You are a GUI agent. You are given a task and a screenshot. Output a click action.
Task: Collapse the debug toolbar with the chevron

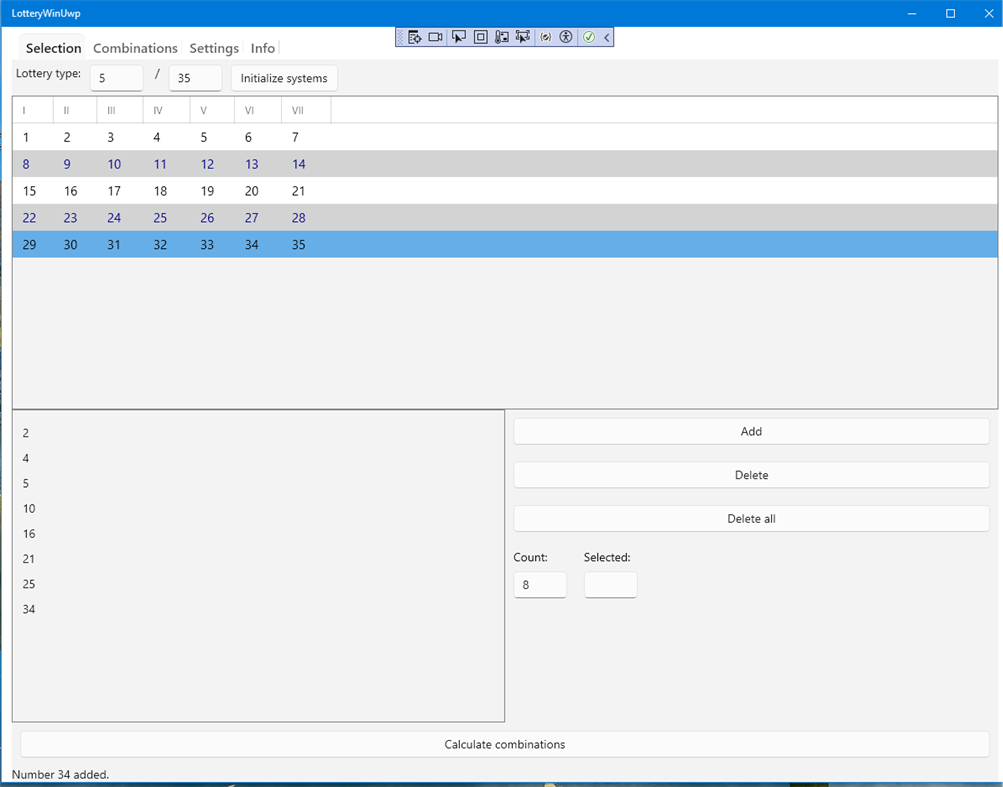[607, 37]
